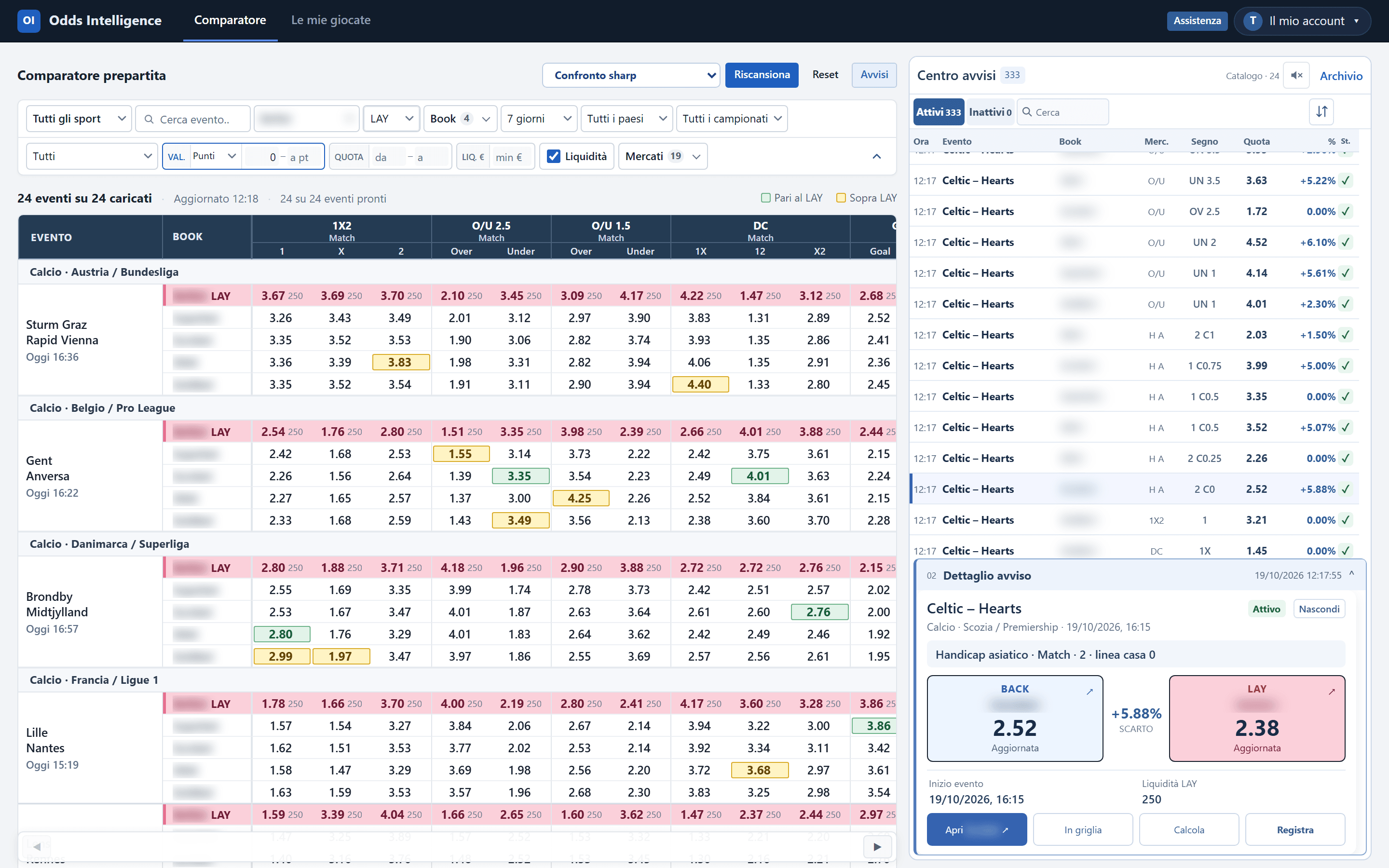Expand the Mercati 19 selector

[662, 156]
